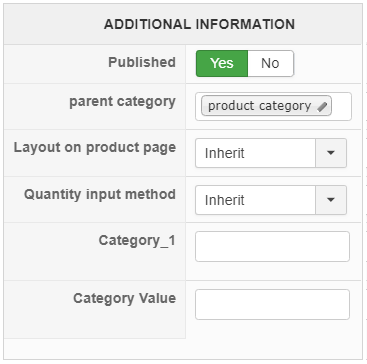Click the No text on white button
This screenshot has height=364, width=367.
pyautogui.click(x=270, y=63)
